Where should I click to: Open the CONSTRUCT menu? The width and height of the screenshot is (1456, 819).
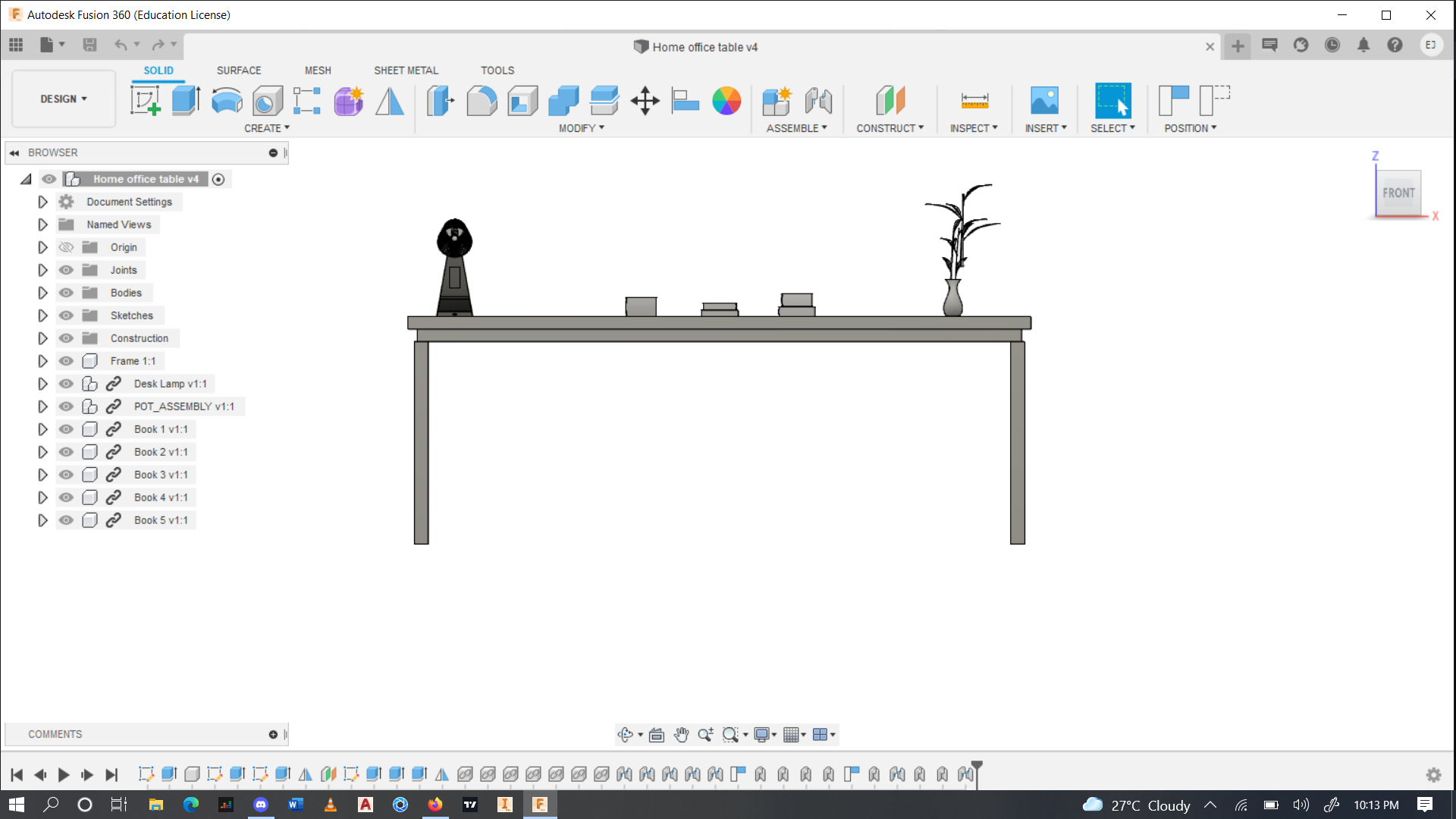(x=890, y=128)
